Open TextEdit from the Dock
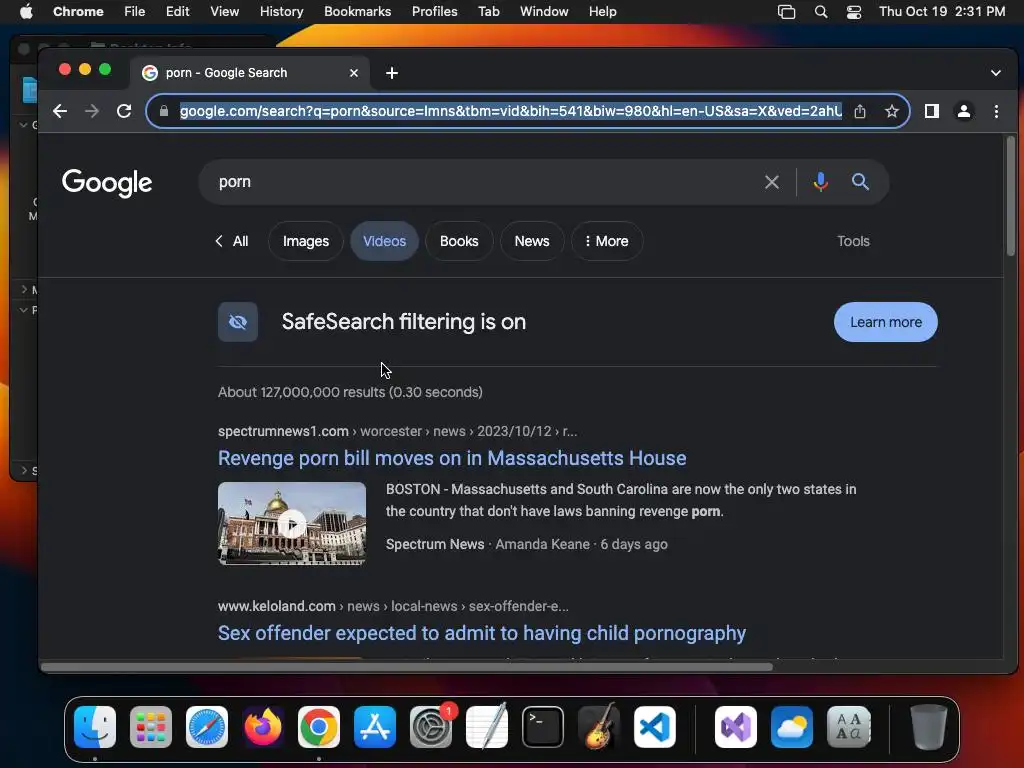Viewport: 1024px width, 768px height. (x=487, y=727)
